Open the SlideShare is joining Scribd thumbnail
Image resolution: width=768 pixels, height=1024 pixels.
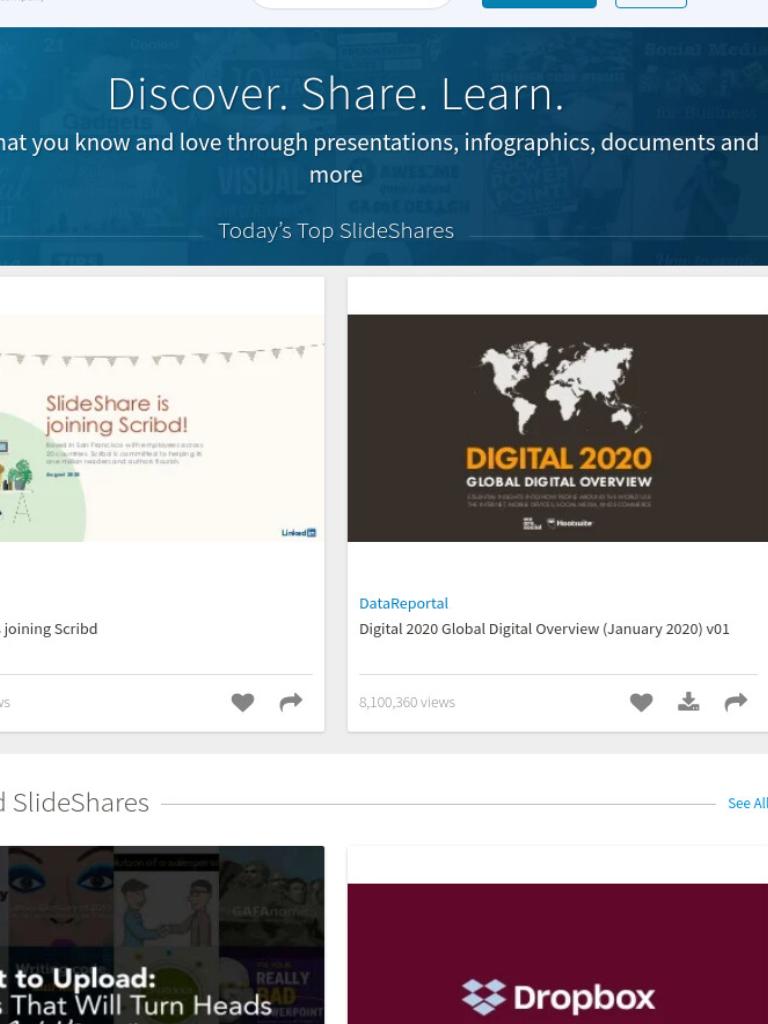[162, 428]
